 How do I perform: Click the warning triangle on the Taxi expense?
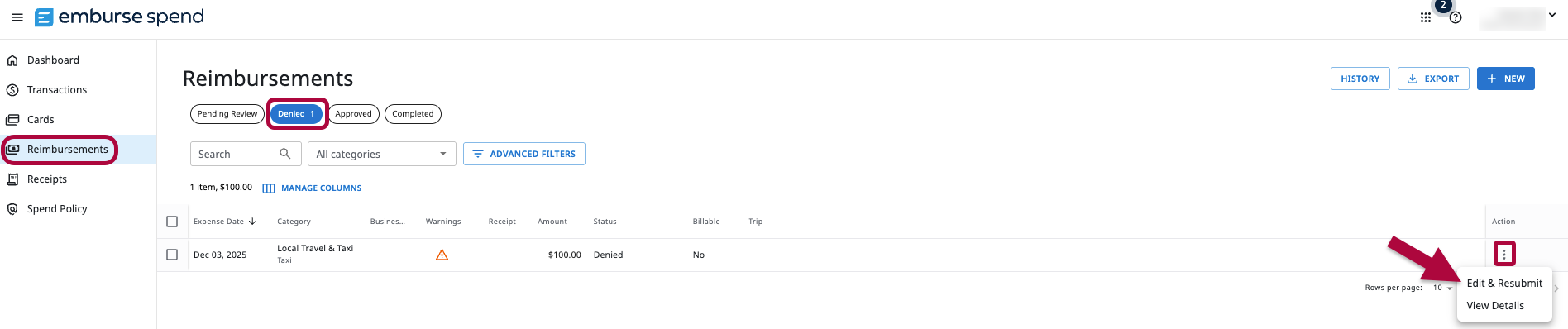point(442,255)
